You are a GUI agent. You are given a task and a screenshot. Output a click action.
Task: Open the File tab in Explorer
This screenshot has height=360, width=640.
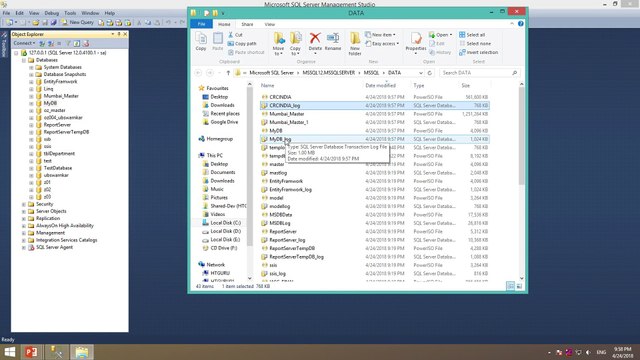pyautogui.click(x=201, y=24)
